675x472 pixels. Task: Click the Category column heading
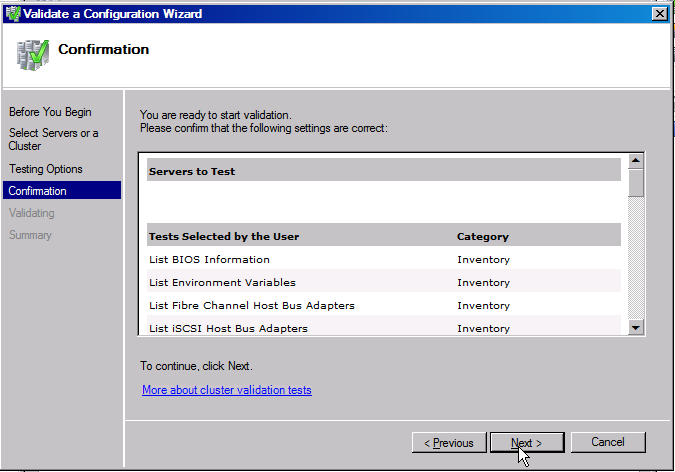tap(483, 237)
